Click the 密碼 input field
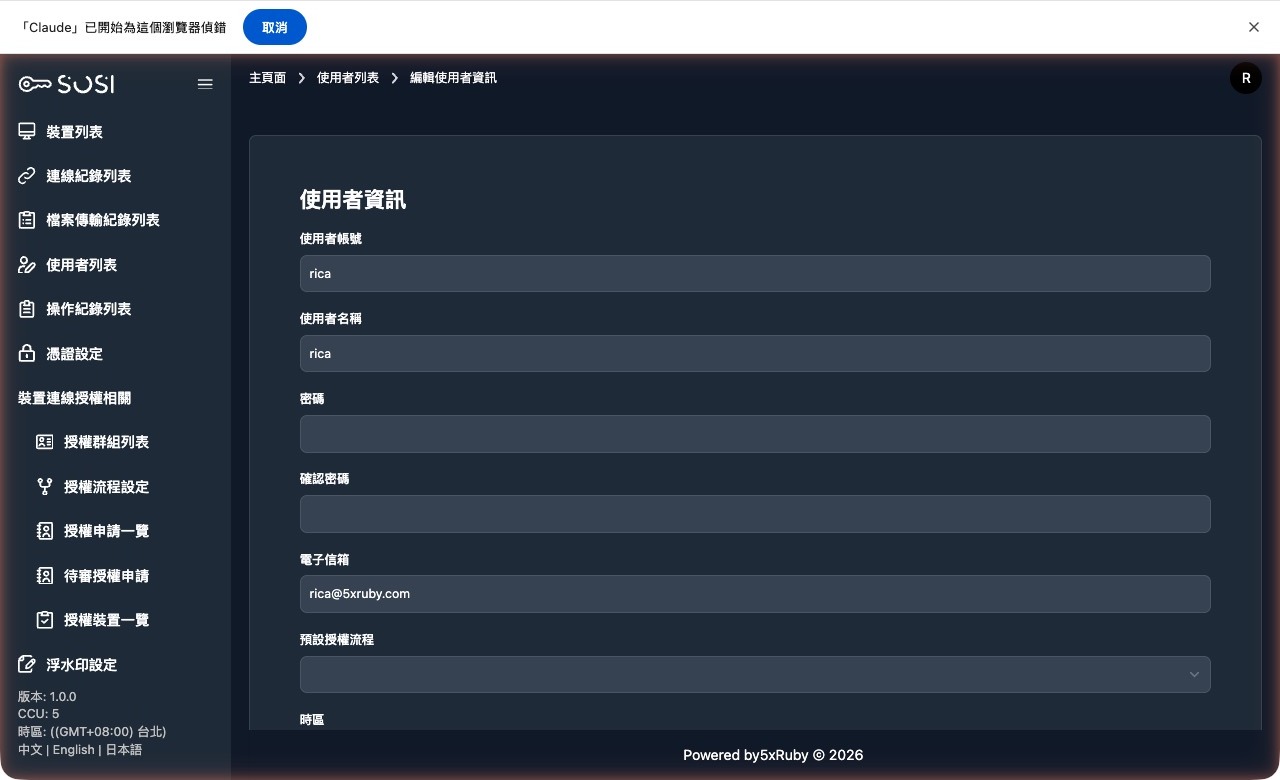Image resolution: width=1280 pixels, height=780 pixels. click(x=755, y=434)
